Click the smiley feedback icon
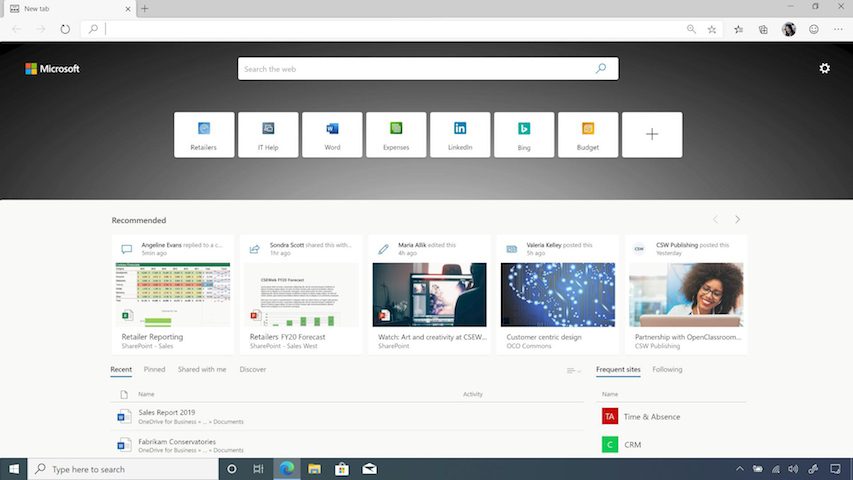The width and height of the screenshot is (853, 480). point(813,30)
